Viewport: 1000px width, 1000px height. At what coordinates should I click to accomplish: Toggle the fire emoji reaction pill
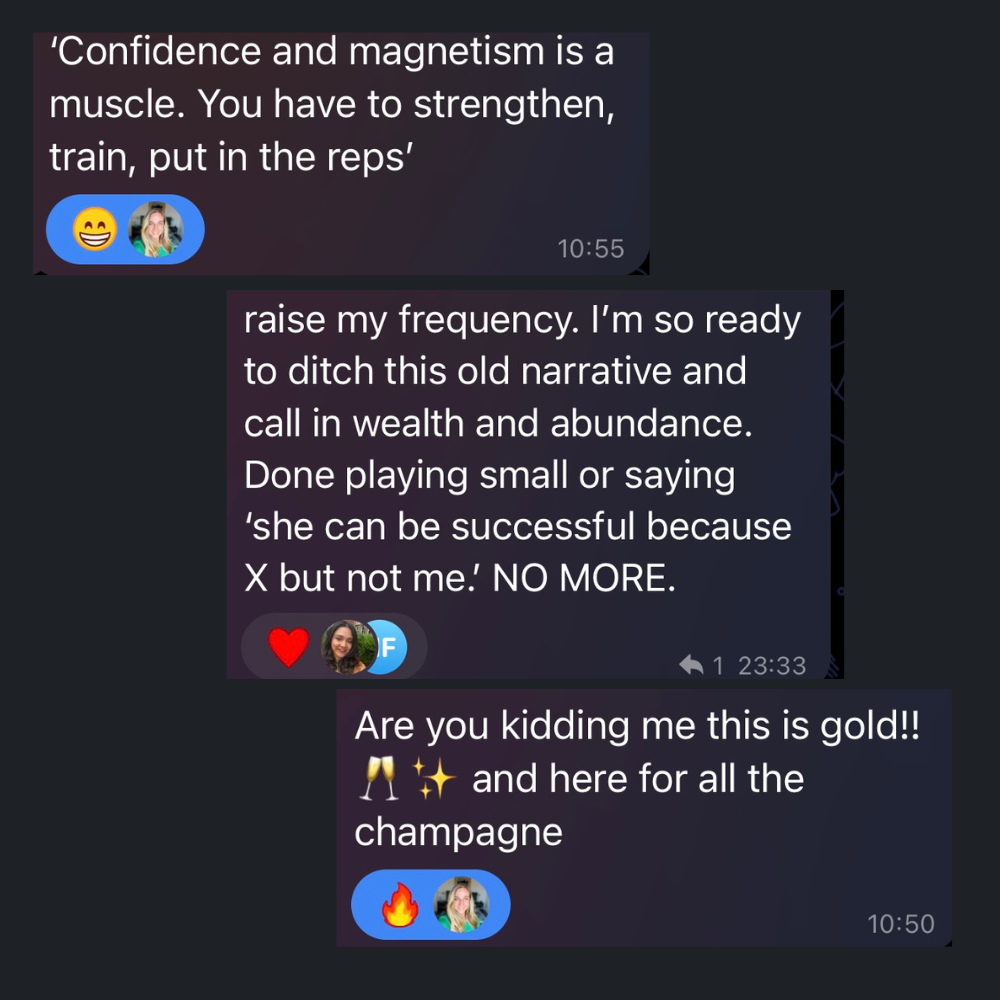tap(430, 904)
